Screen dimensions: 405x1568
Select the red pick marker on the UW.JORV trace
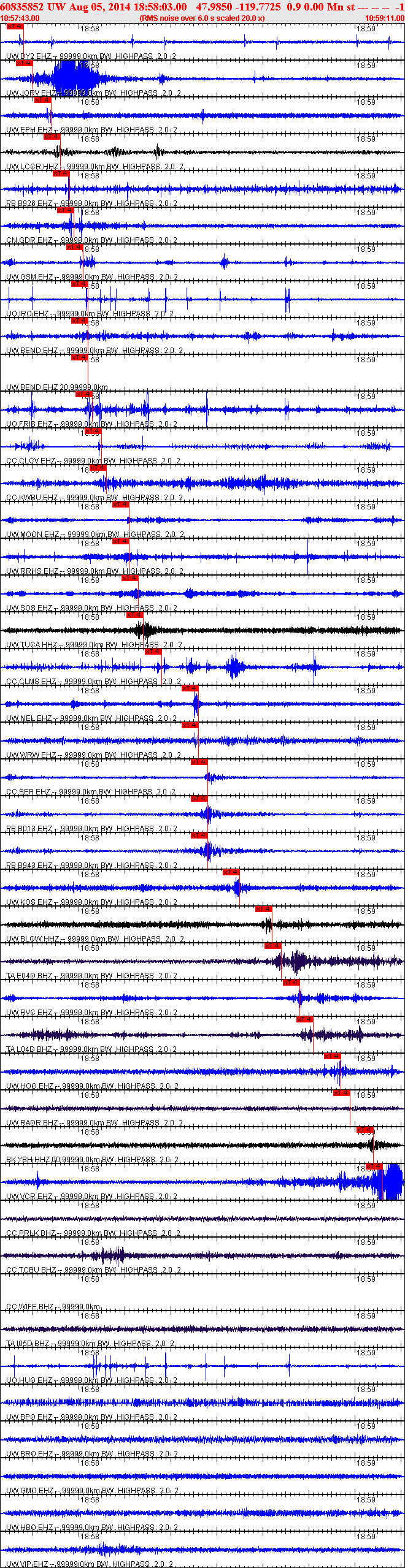coord(24,63)
